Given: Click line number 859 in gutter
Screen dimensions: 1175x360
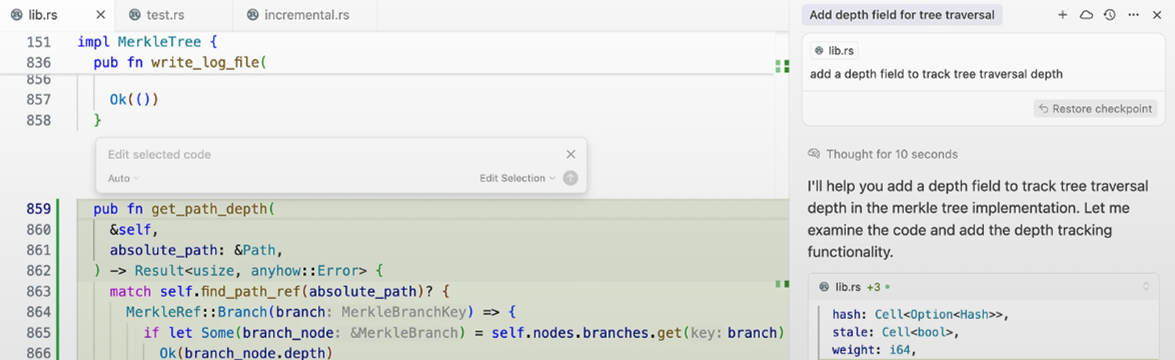Looking at the screenshot, I should [x=37, y=208].
